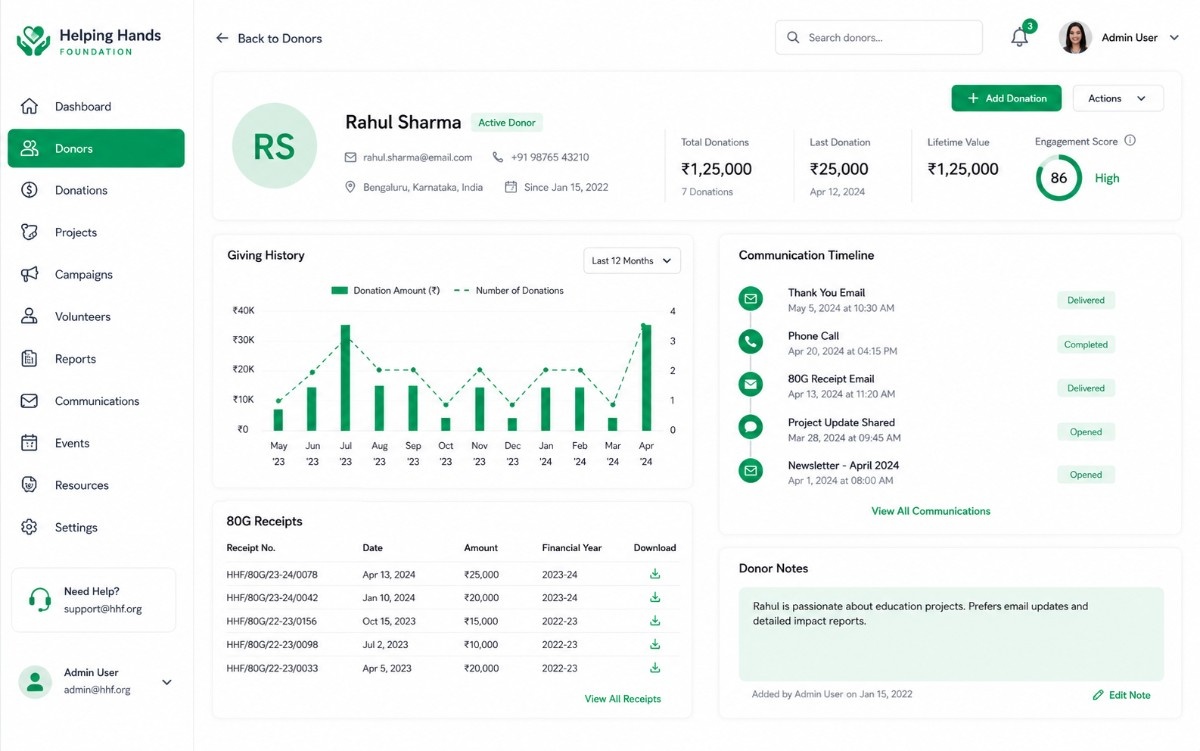Click the Delivered status for Thank You Email
The image size is (1200, 751).
tap(1086, 300)
